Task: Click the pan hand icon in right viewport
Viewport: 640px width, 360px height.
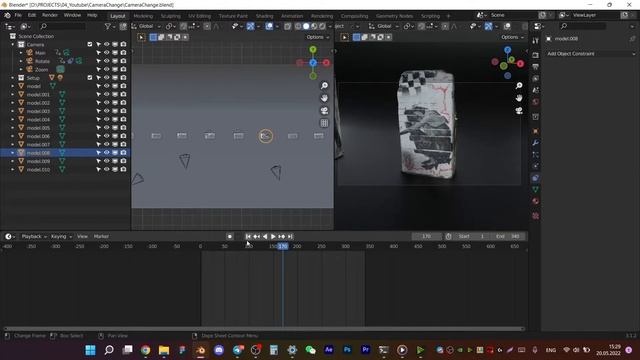Action: click(519, 98)
